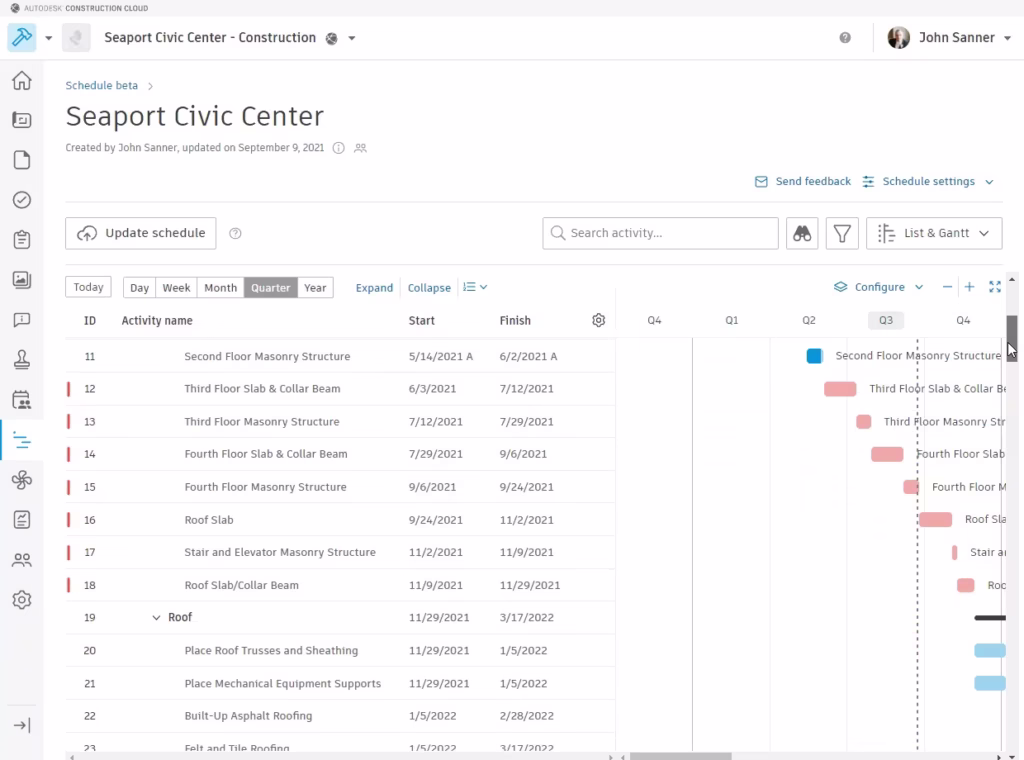Click Send feedback link
The width and height of the screenshot is (1024, 760).
pos(803,182)
